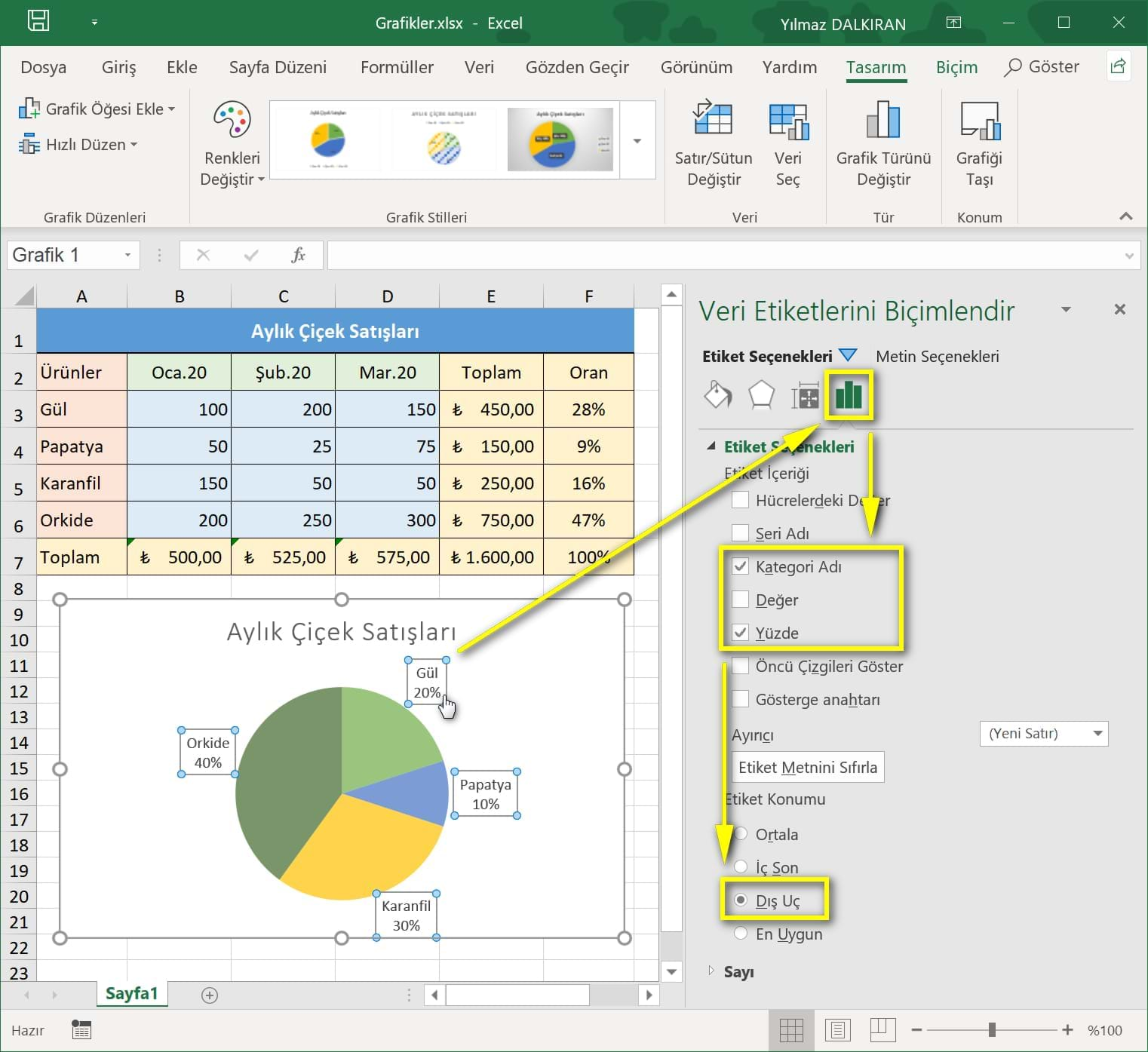This screenshot has width=1148, height=1052.
Task: Click the confirm checkmark formula button
Action: (251, 255)
